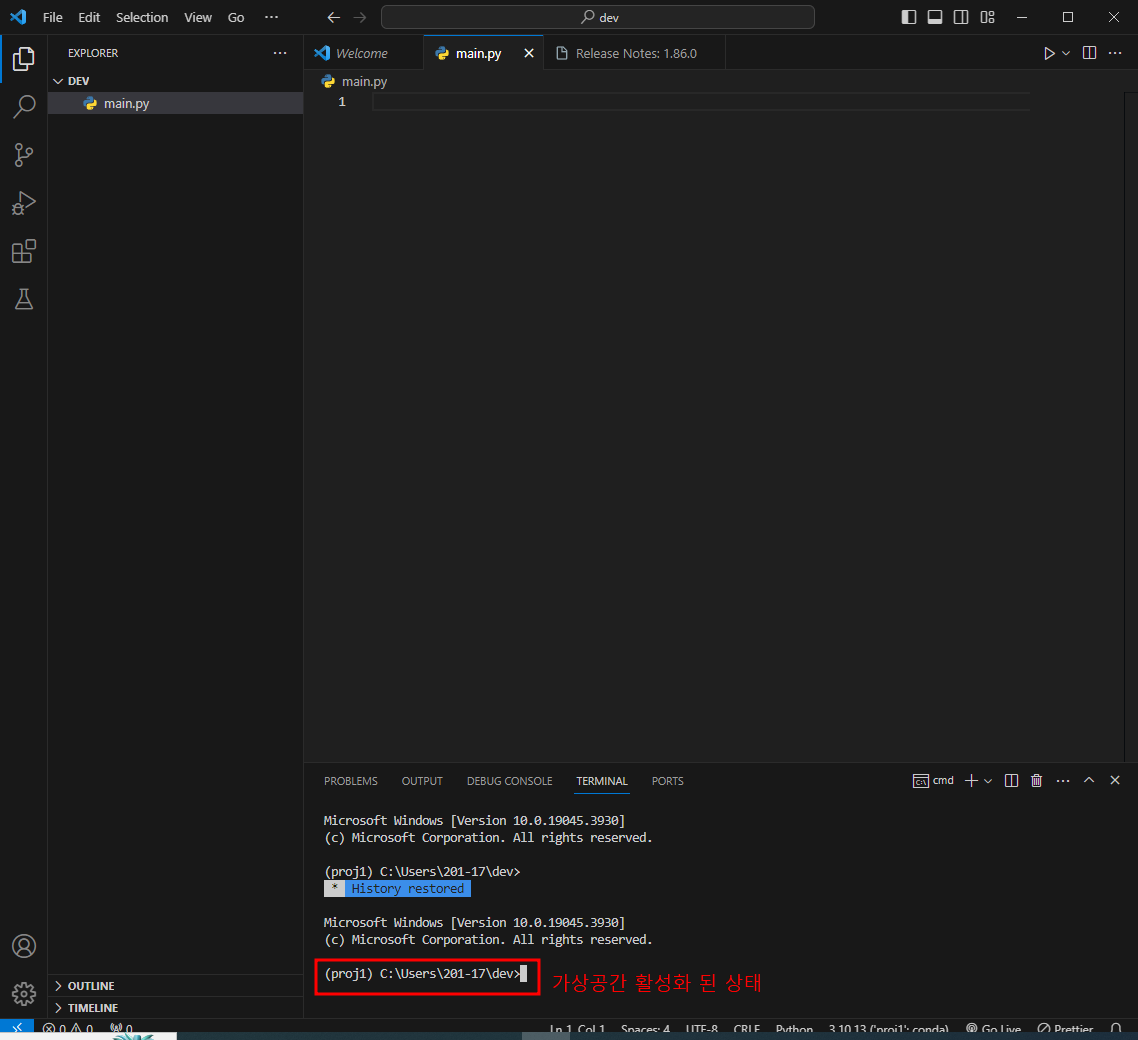Open Customize Layout options

tap(987, 17)
